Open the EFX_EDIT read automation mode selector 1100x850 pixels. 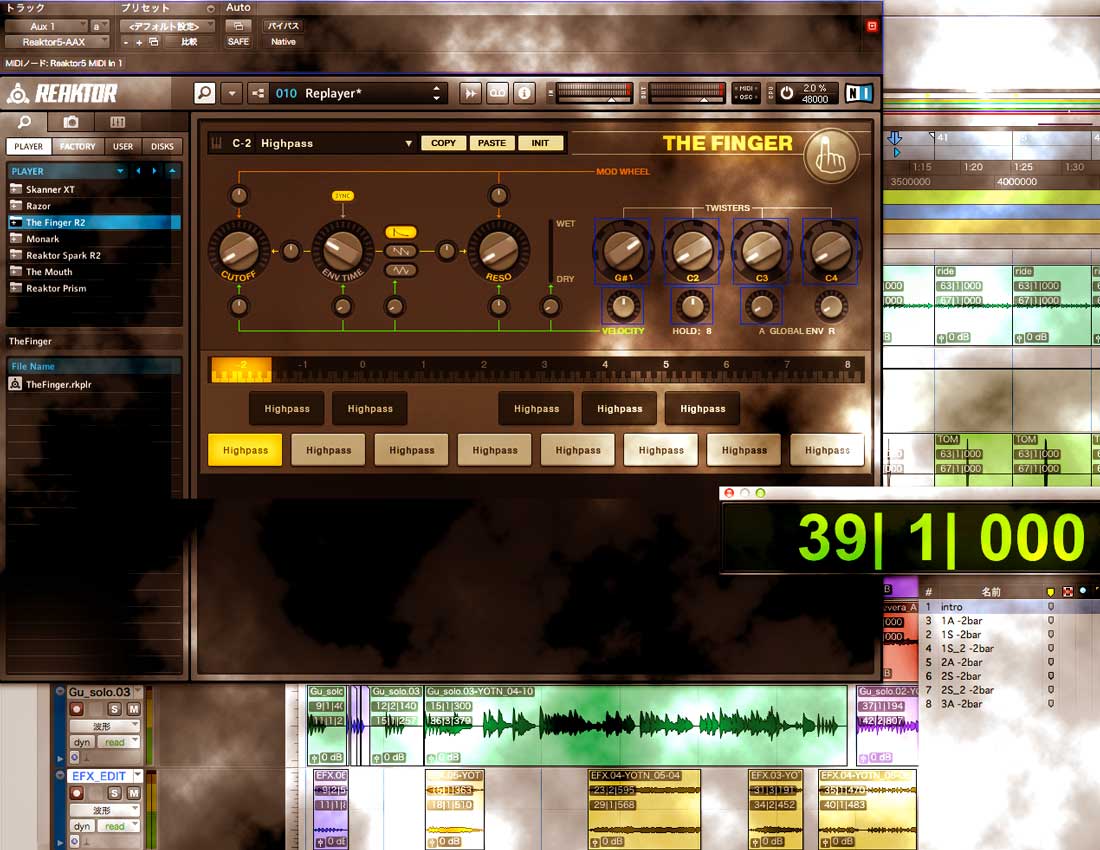pyautogui.click(x=119, y=826)
